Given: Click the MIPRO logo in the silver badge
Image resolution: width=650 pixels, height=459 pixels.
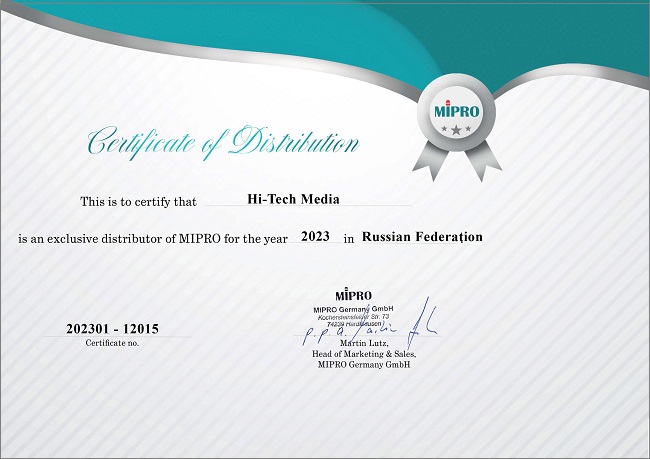Looking at the screenshot, I should 456,110.
